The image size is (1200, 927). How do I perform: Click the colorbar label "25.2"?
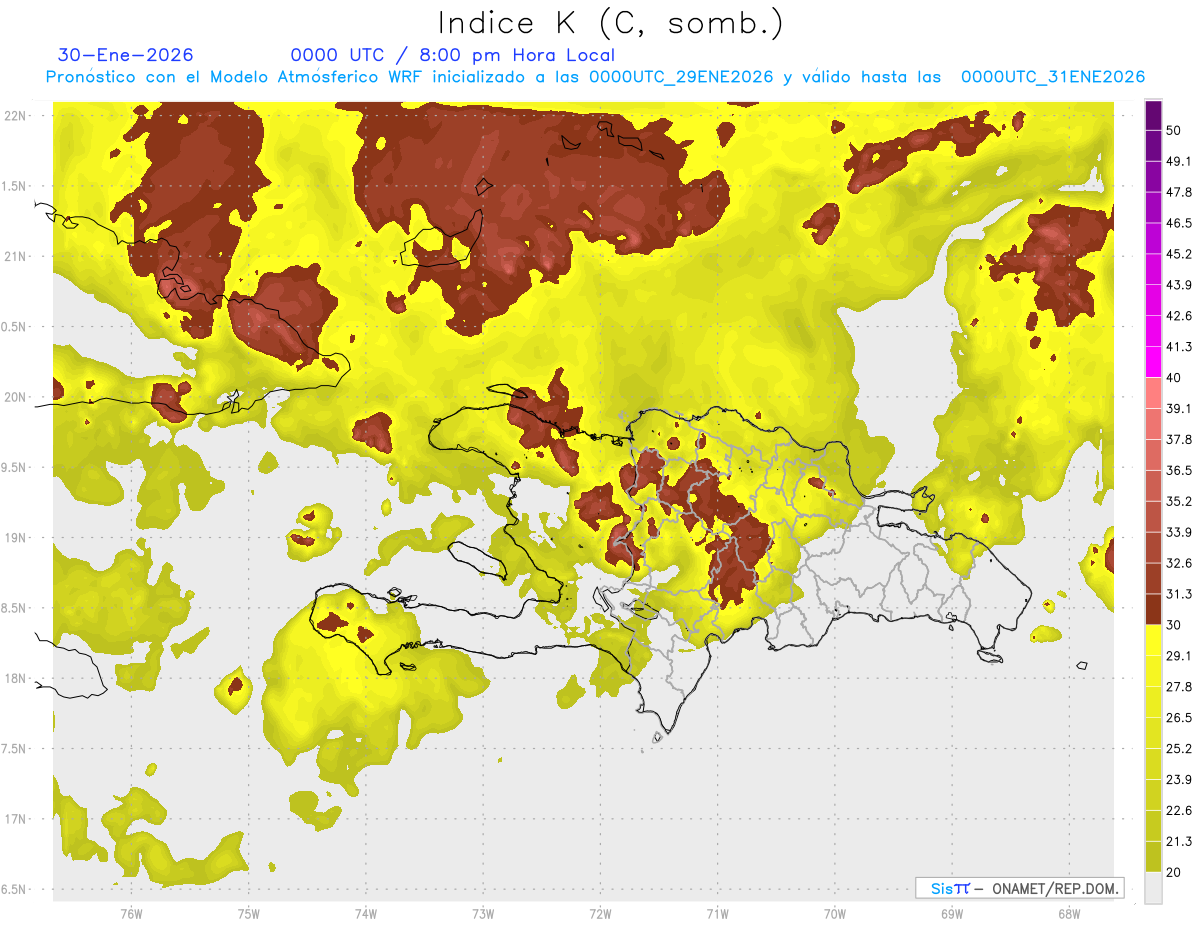pyautogui.click(x=1179, y=749)
